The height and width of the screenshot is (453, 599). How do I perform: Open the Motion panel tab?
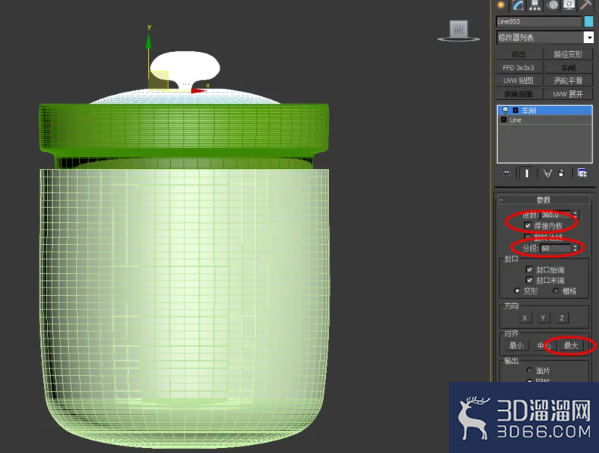(x=552, y=5)
